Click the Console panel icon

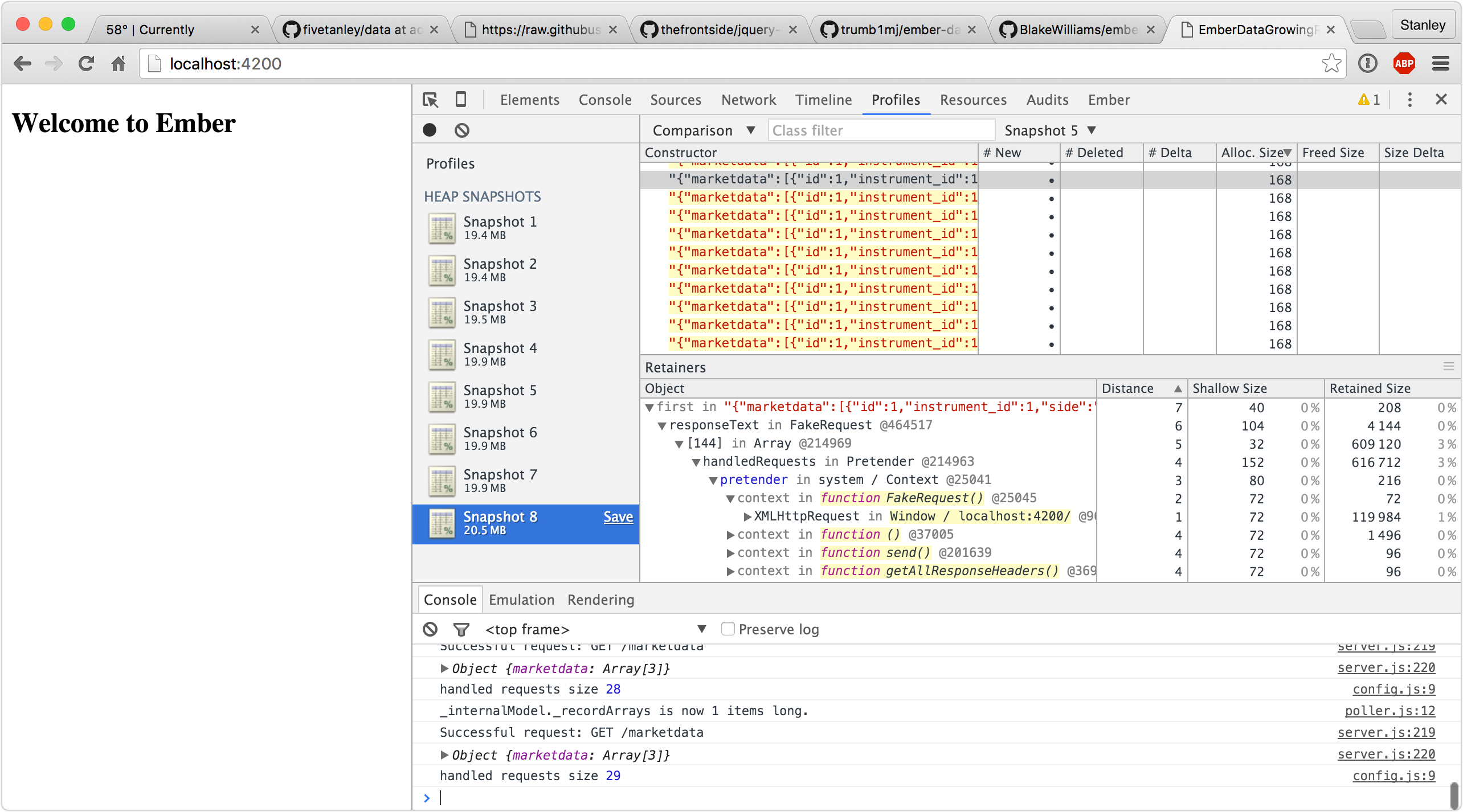point(605,99)
